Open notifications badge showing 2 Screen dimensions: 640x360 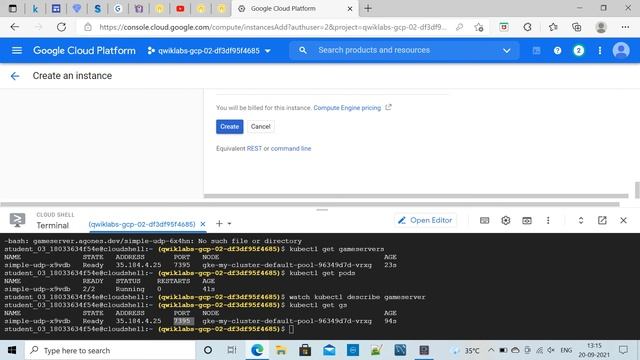[578, 51]
